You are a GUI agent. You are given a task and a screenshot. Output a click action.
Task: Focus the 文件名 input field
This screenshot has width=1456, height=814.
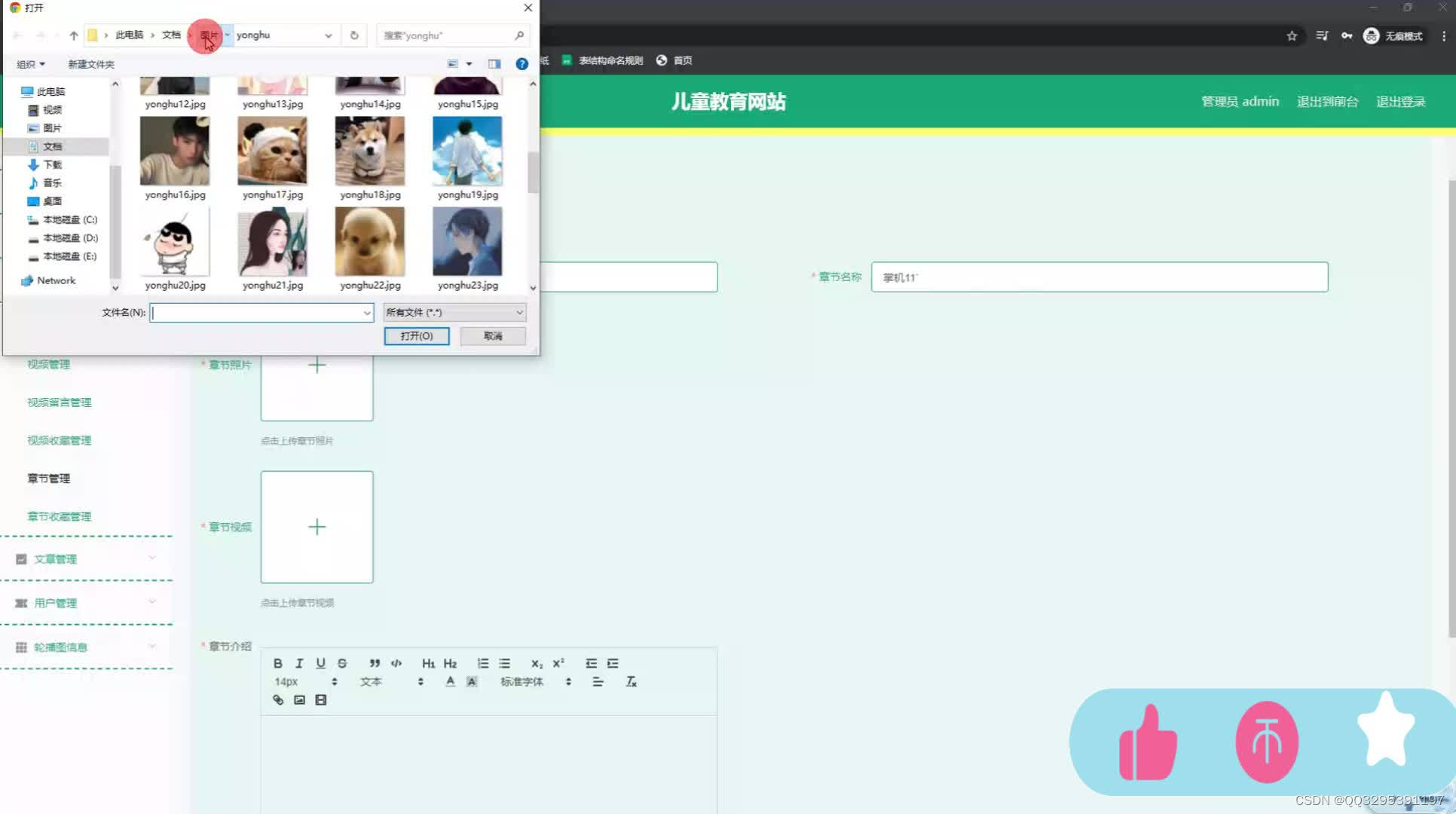pos(255,313)
